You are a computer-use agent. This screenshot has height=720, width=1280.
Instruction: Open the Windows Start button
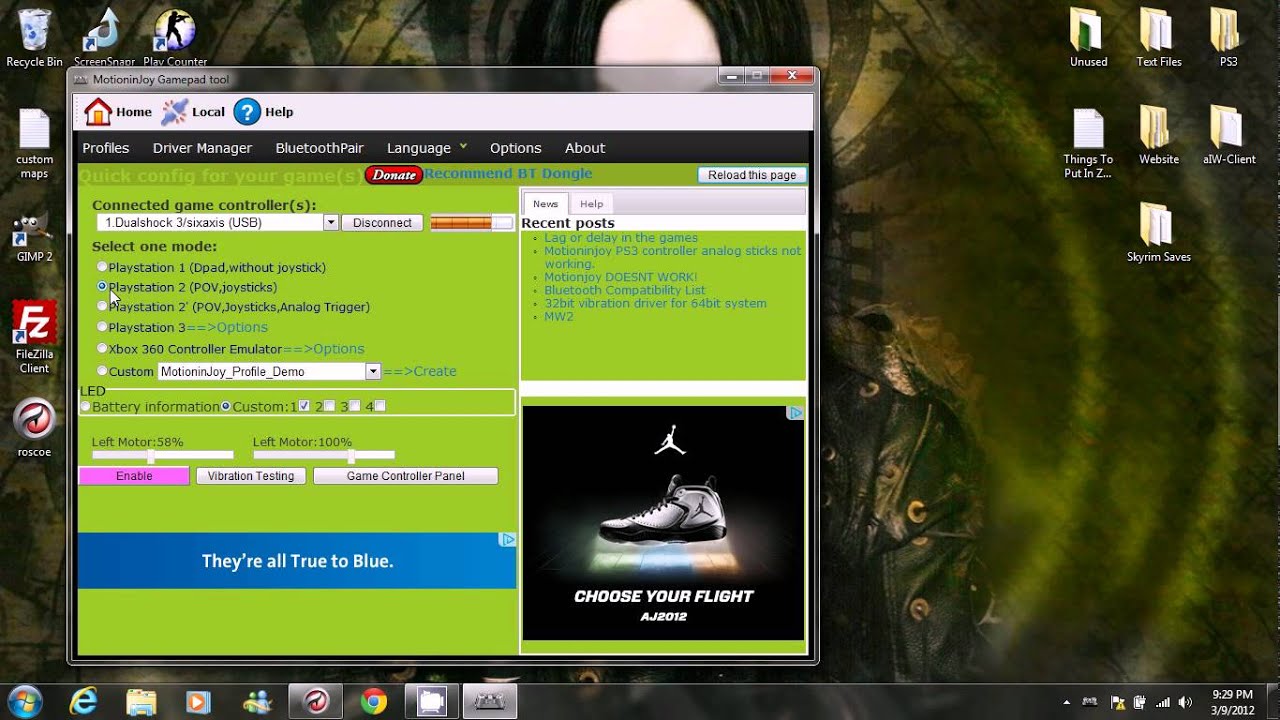pyautogui.click(x=24, y=701)
